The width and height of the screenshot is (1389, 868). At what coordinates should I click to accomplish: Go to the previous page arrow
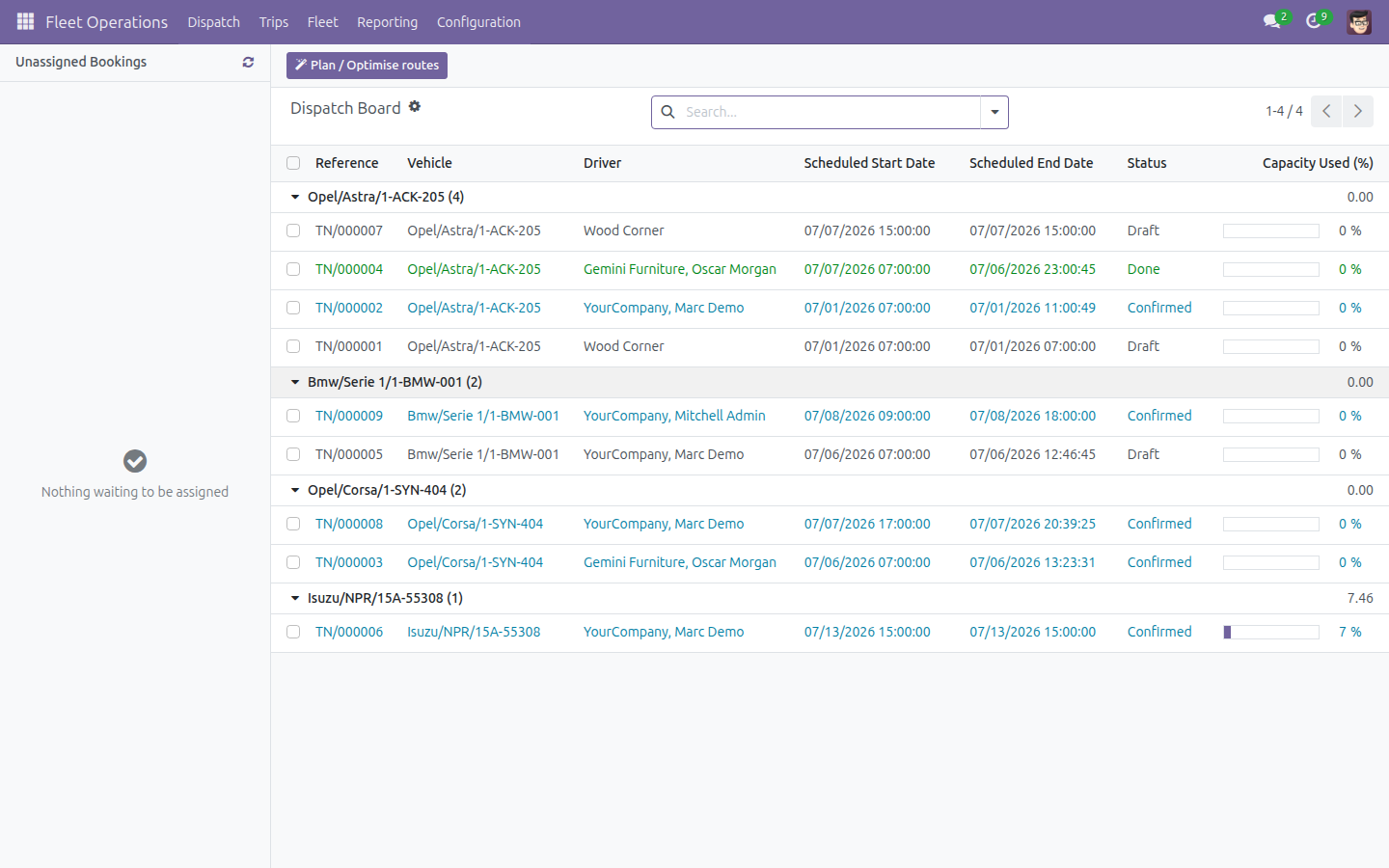(x=1326, y=111)
